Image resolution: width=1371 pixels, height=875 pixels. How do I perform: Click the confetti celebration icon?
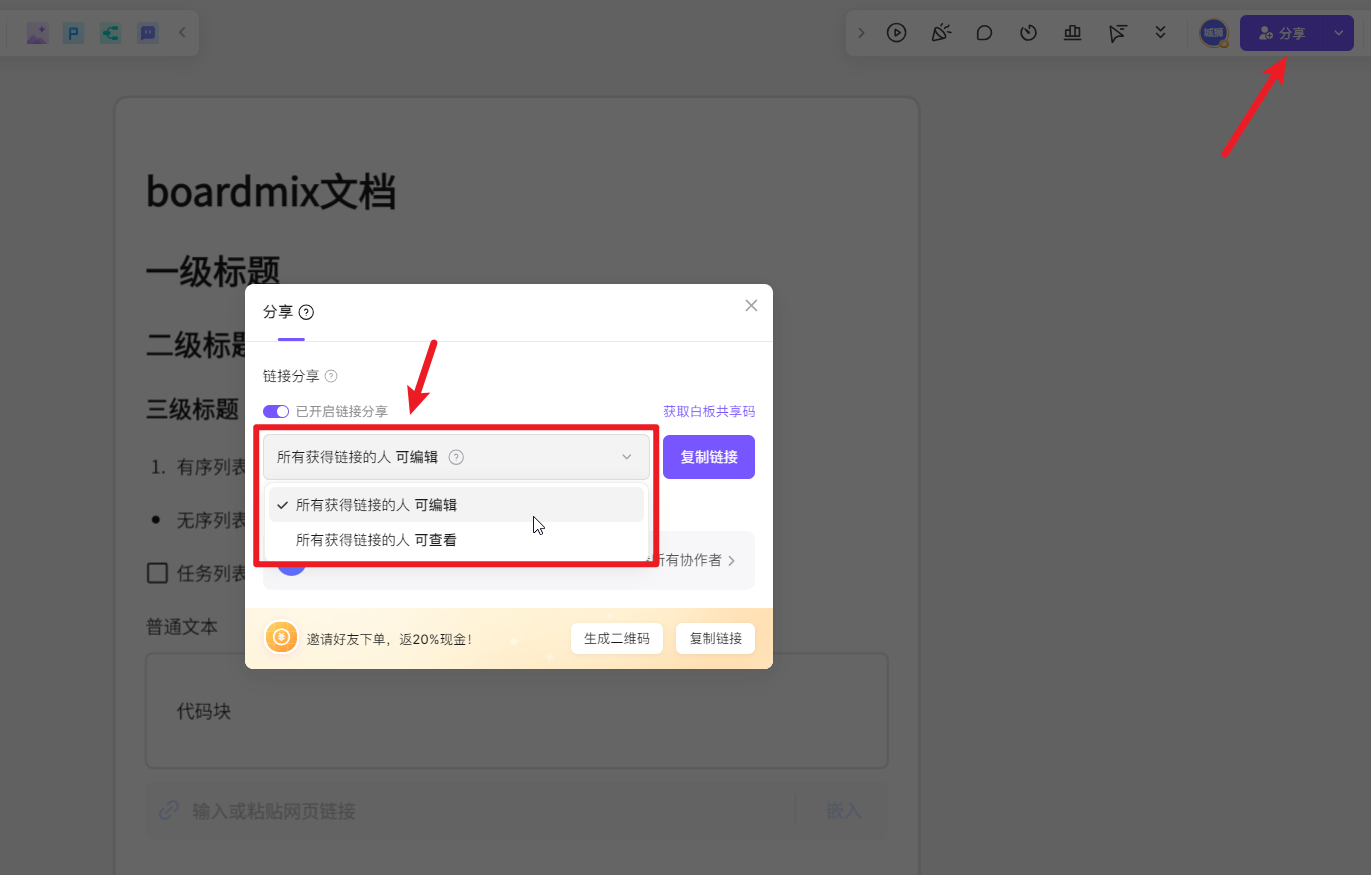[x=941, y=33]
